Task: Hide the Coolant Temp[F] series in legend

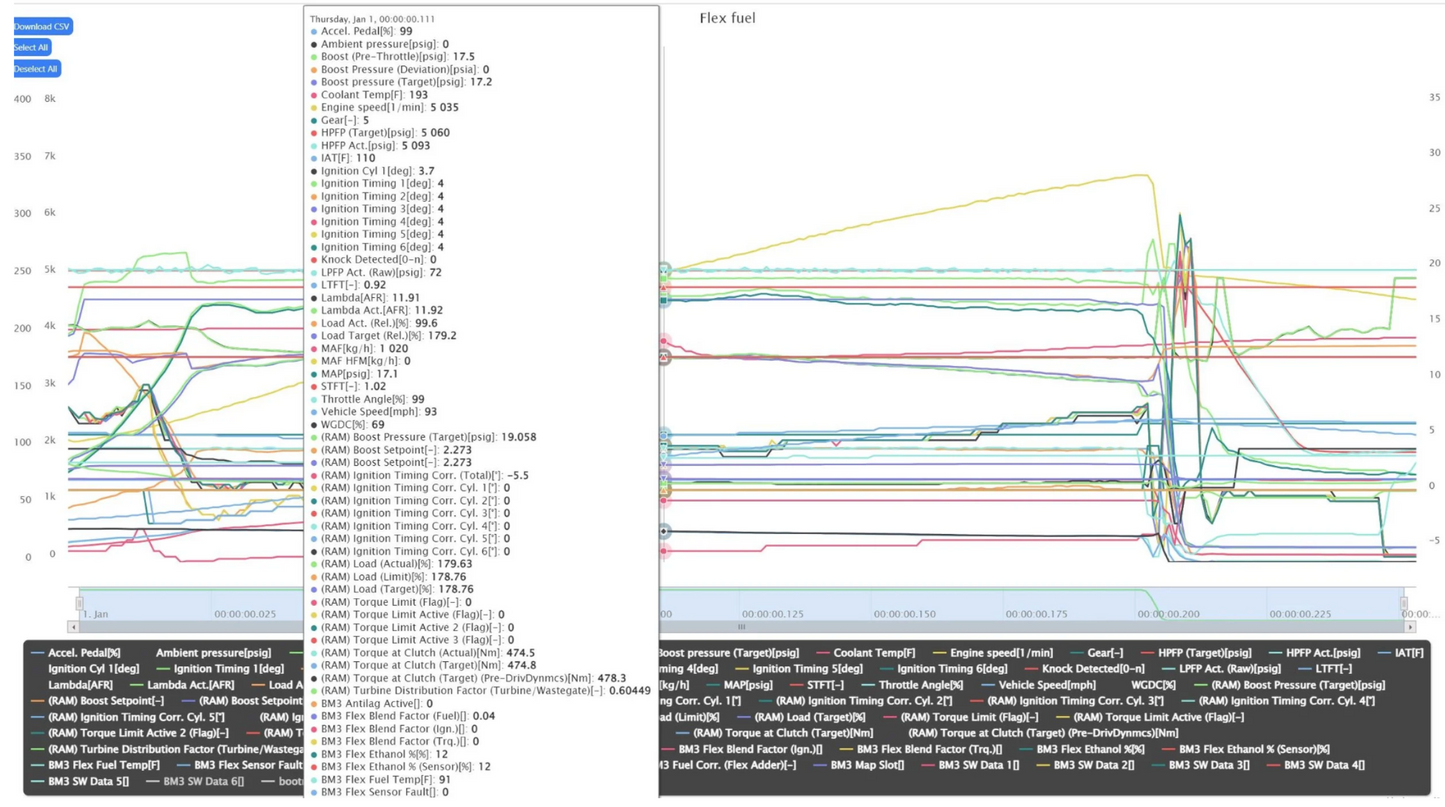Action: pos(873,652)
